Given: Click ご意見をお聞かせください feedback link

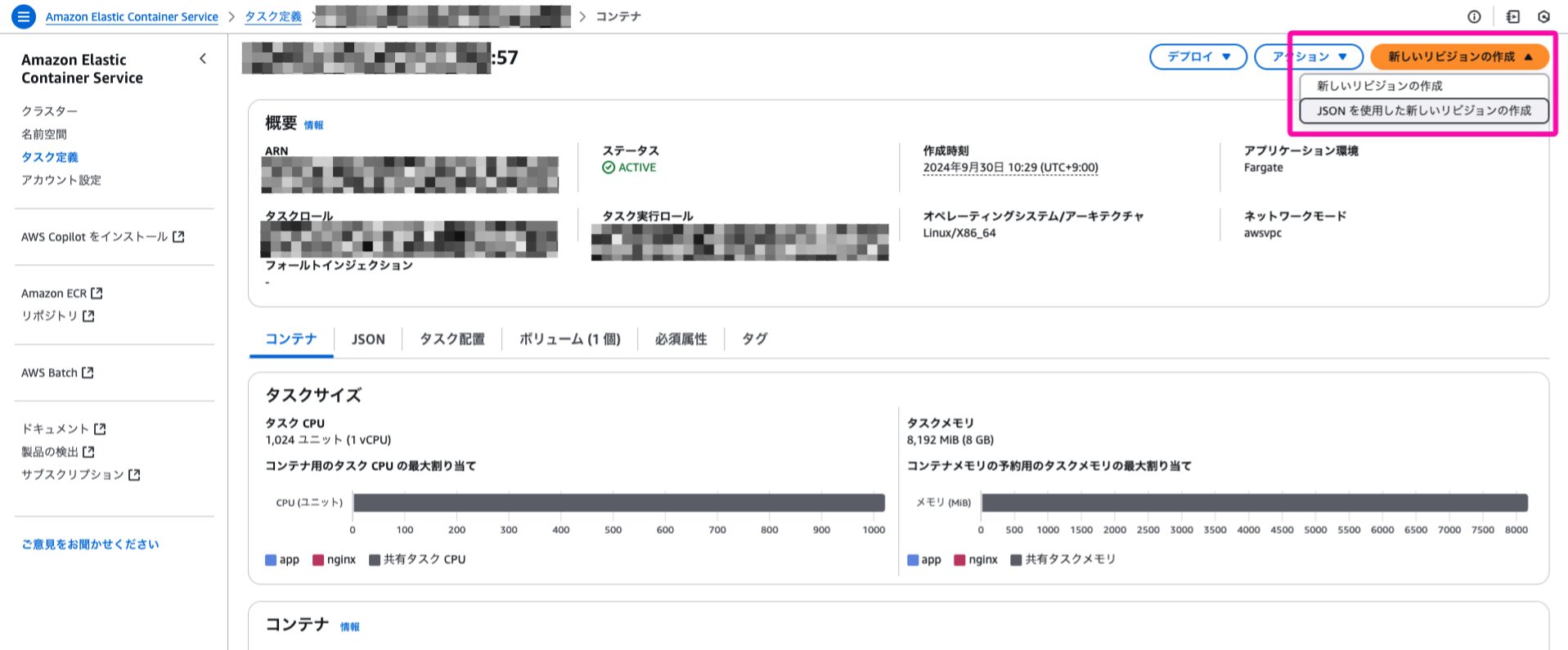Looking at the screenshot, I should [91, 544].
